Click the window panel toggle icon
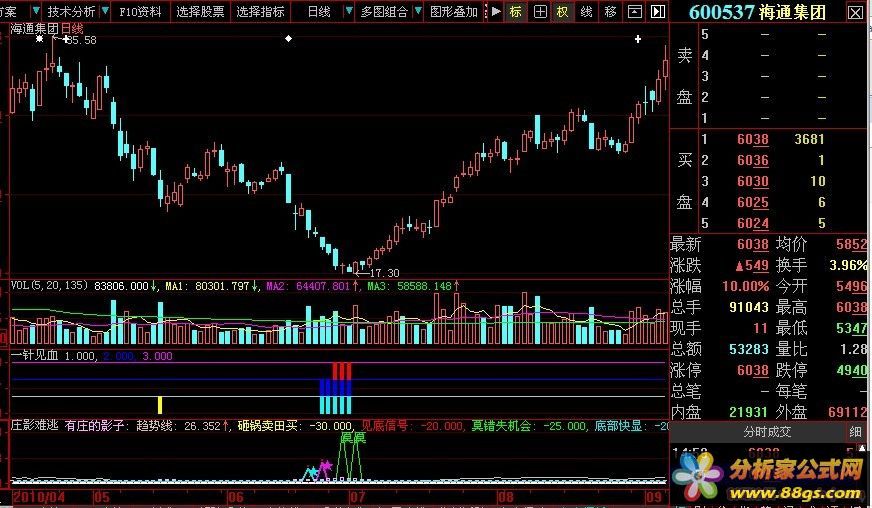The width and height of the screenshot is (872, 508). (635, 11)
